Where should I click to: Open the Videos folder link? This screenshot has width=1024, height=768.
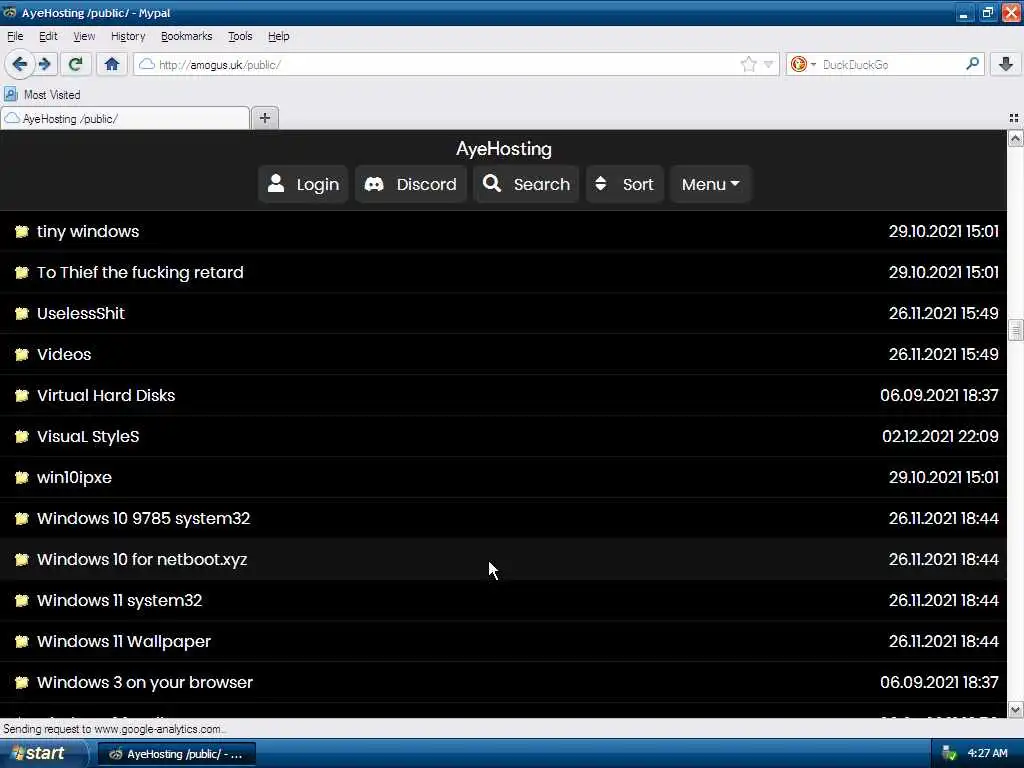coord(64,355)
